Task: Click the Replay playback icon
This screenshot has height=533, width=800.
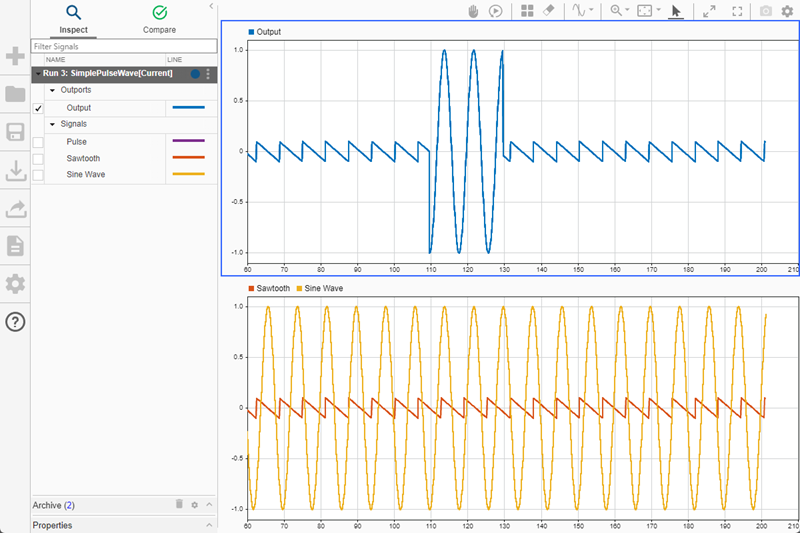Action: 496,10
